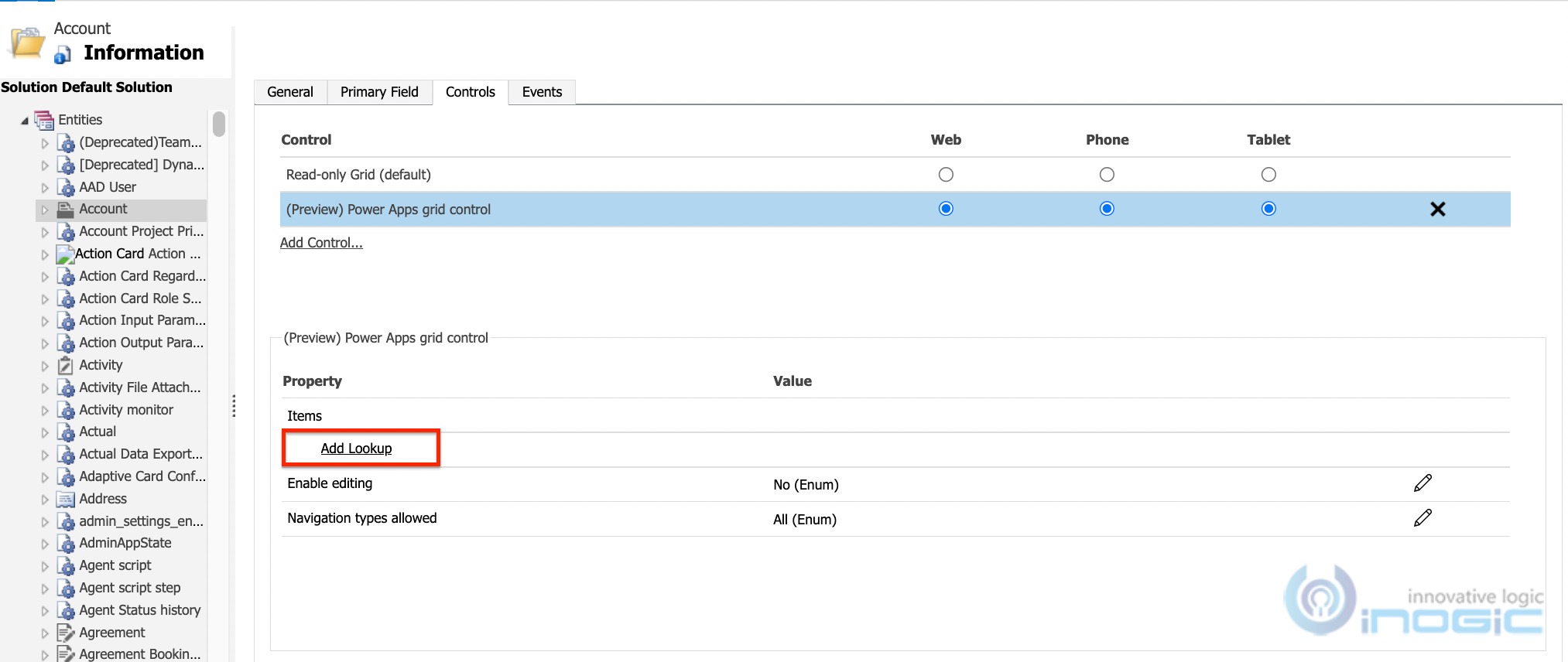Viewport: 1568px width, 662px height.
Task: Select Action Card Action tree item
Action: point(138,254)
